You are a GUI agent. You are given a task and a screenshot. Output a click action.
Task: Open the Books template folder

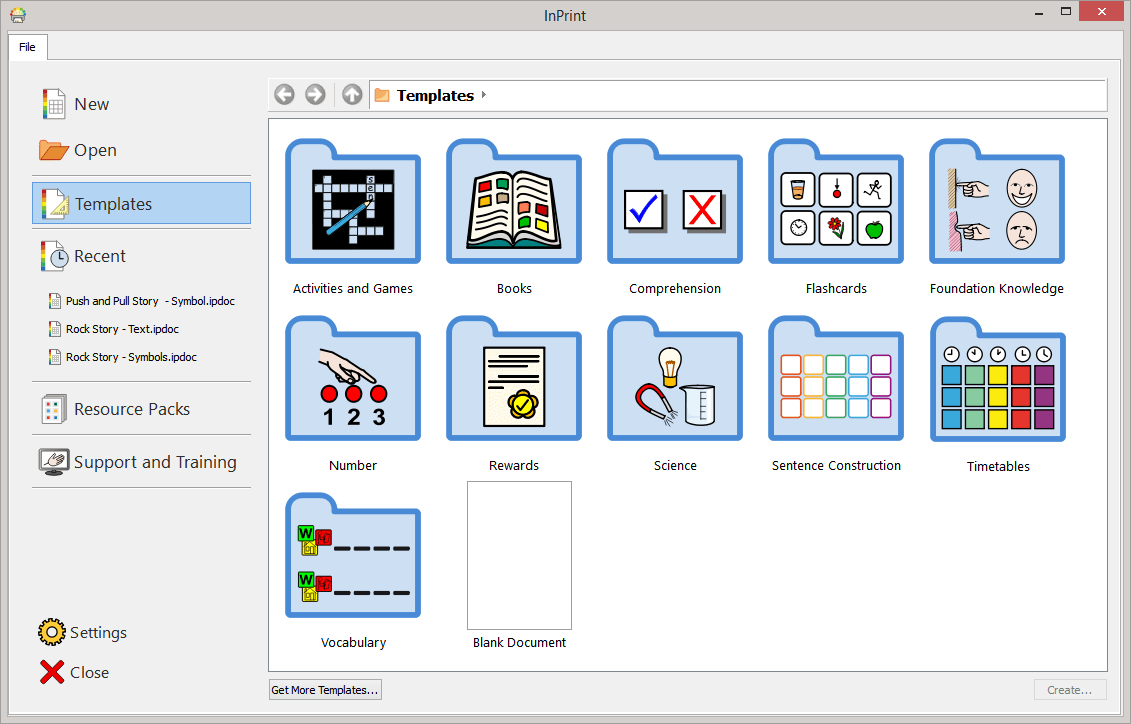(x=514, y=207)
